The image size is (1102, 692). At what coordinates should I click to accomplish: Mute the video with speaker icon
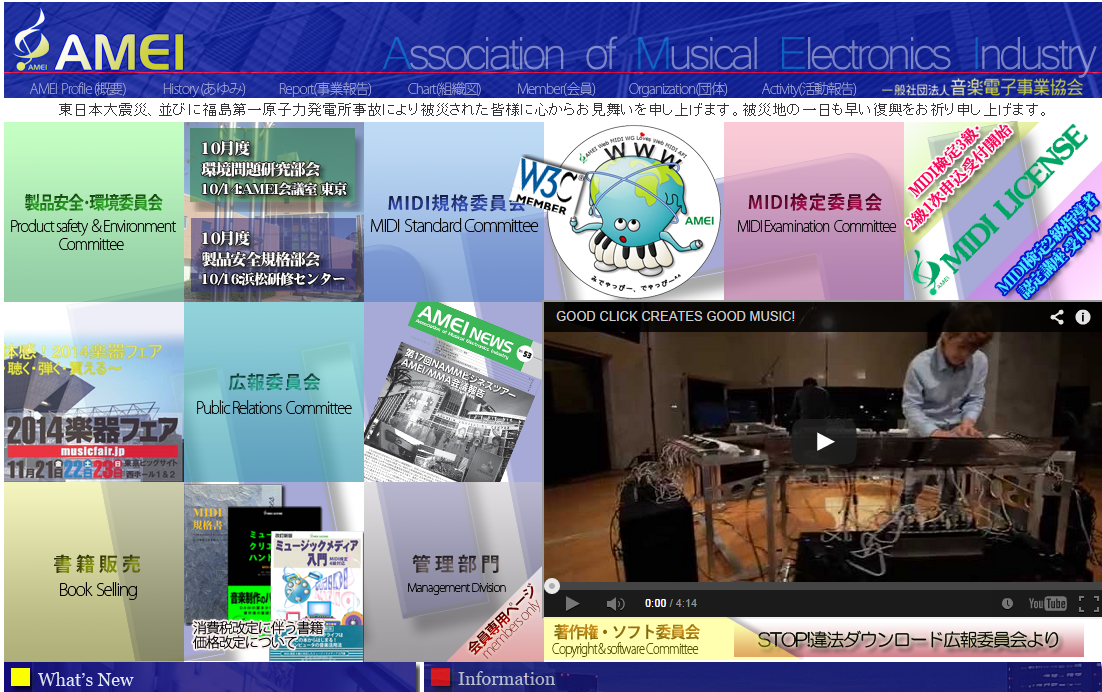[615, 603]
